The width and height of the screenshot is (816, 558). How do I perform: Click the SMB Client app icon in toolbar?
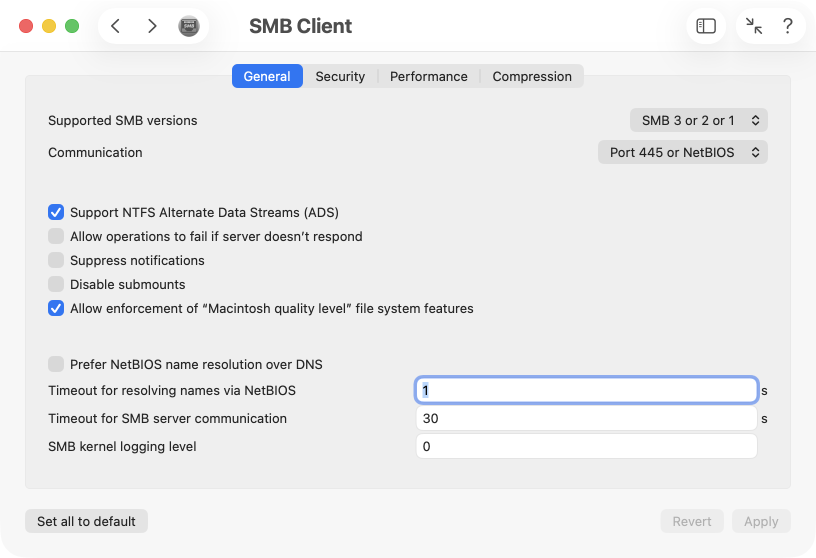189,26
